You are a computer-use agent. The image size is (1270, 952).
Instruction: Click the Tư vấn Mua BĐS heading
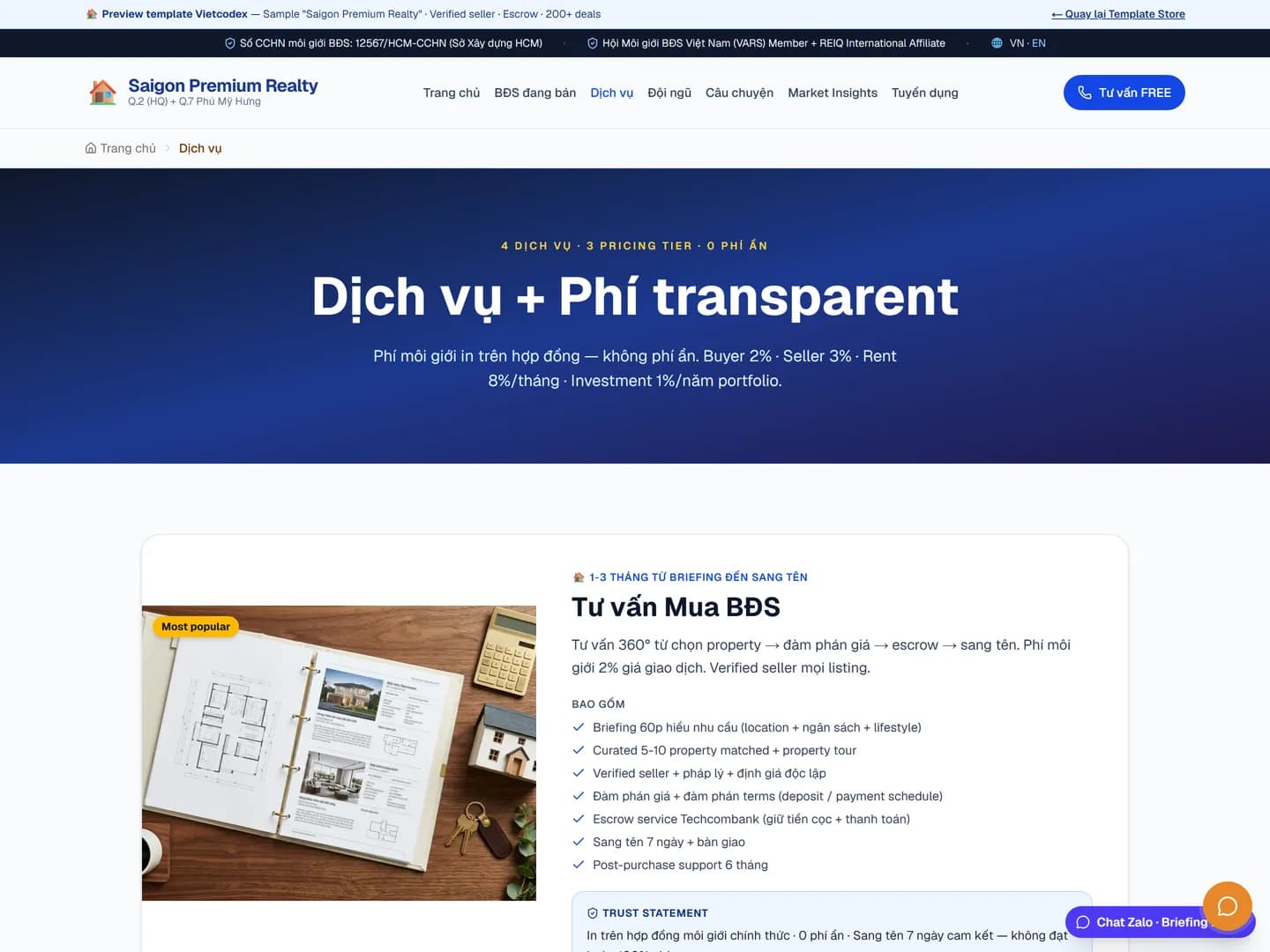tap(676, 607)
